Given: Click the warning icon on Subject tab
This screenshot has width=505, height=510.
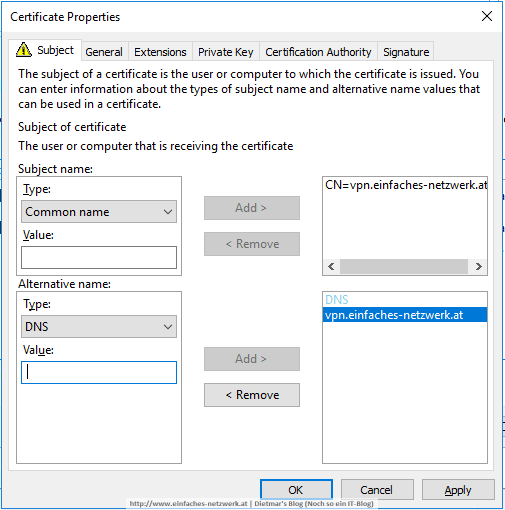Looking at the screenshot, I should coord(24,50).
